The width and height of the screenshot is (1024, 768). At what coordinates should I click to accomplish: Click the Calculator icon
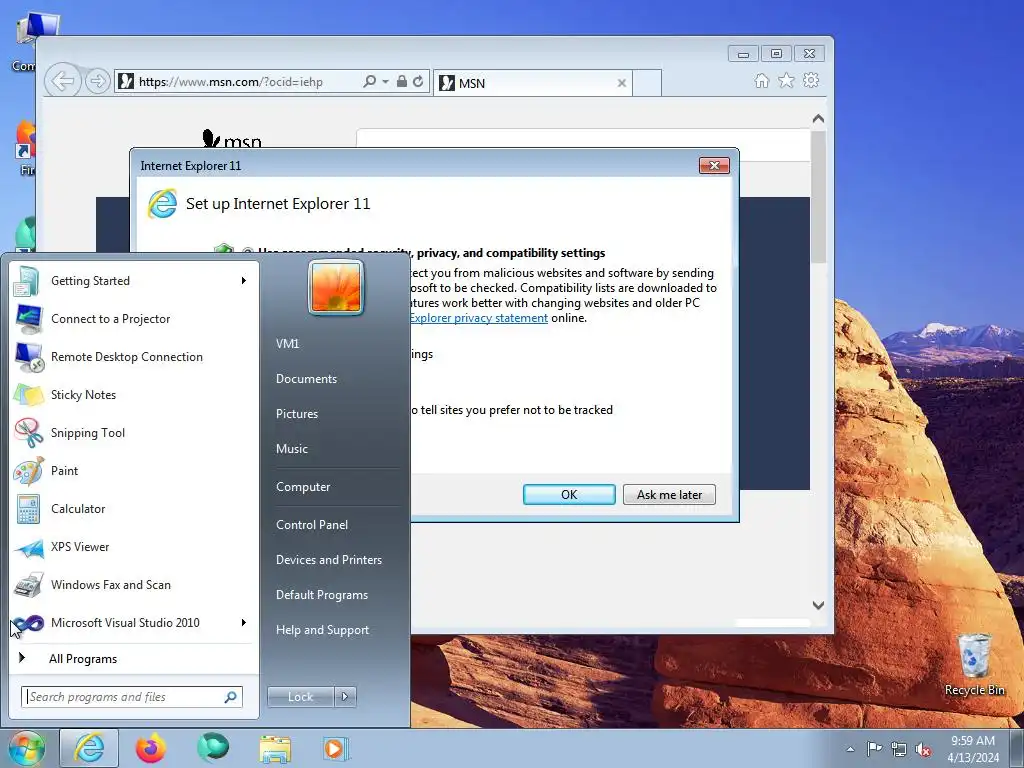click(28, 509)
